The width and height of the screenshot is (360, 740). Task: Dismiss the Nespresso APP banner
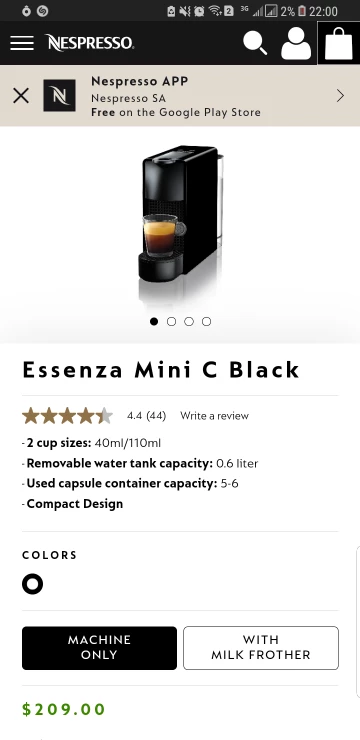tap(21, 96)
